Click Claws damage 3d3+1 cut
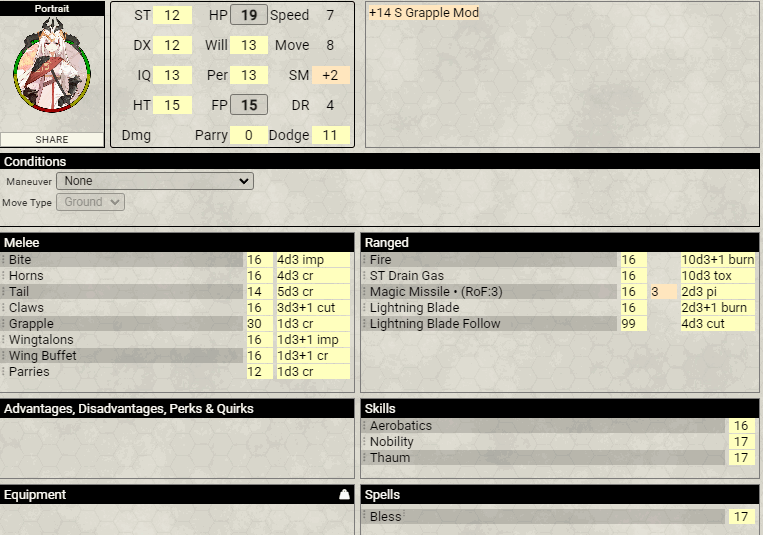This screenshot has height=535, width=763. pos(313,308)
